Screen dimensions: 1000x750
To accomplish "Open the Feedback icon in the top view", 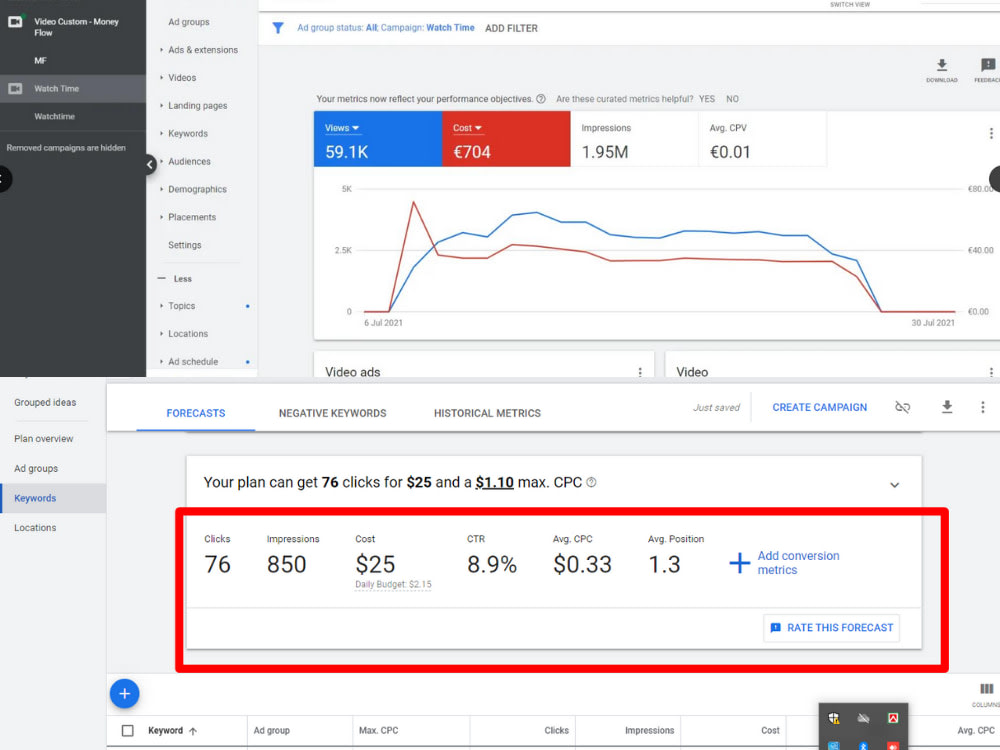I will [x=987, y=64].
